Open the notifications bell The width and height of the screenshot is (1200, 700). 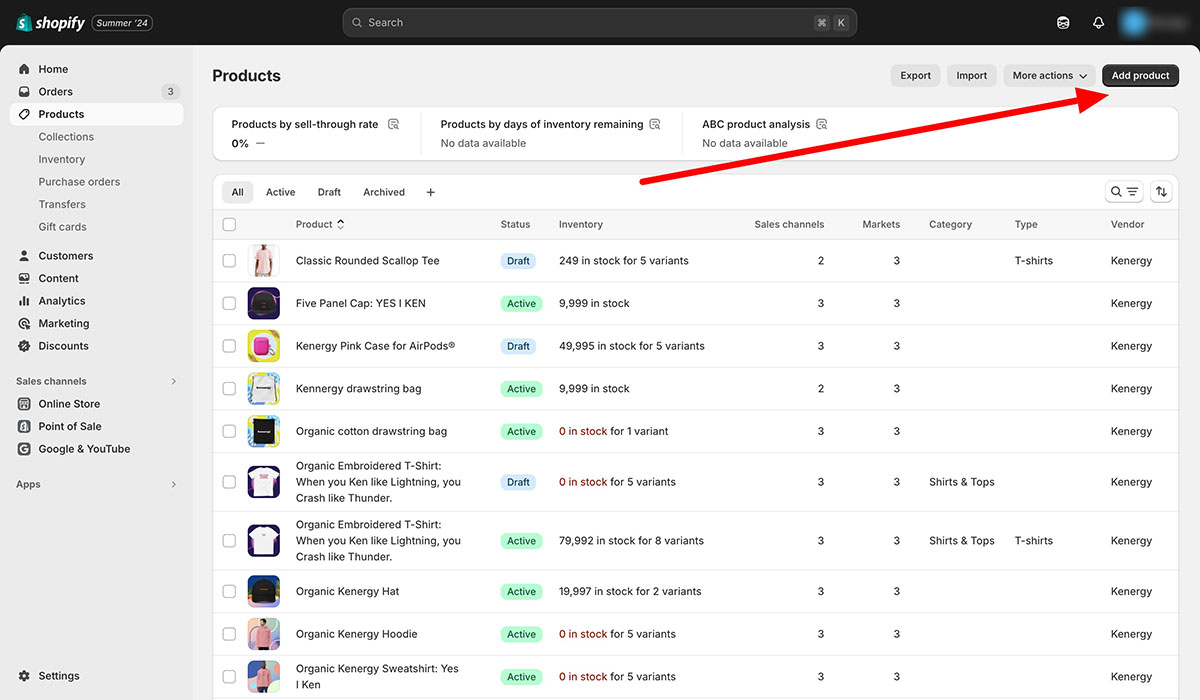(x=1097, y=21)
